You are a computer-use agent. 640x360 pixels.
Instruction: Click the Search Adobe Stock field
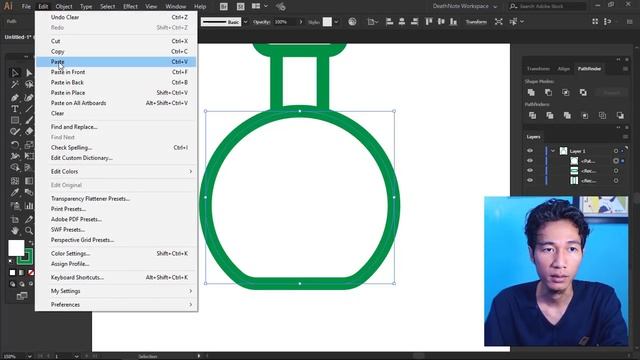click(547, 6)
